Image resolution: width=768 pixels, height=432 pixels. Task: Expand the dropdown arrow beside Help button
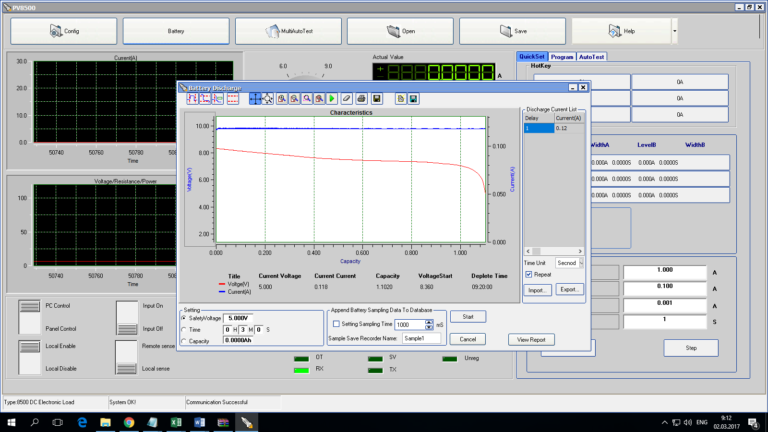click(674, 31)
